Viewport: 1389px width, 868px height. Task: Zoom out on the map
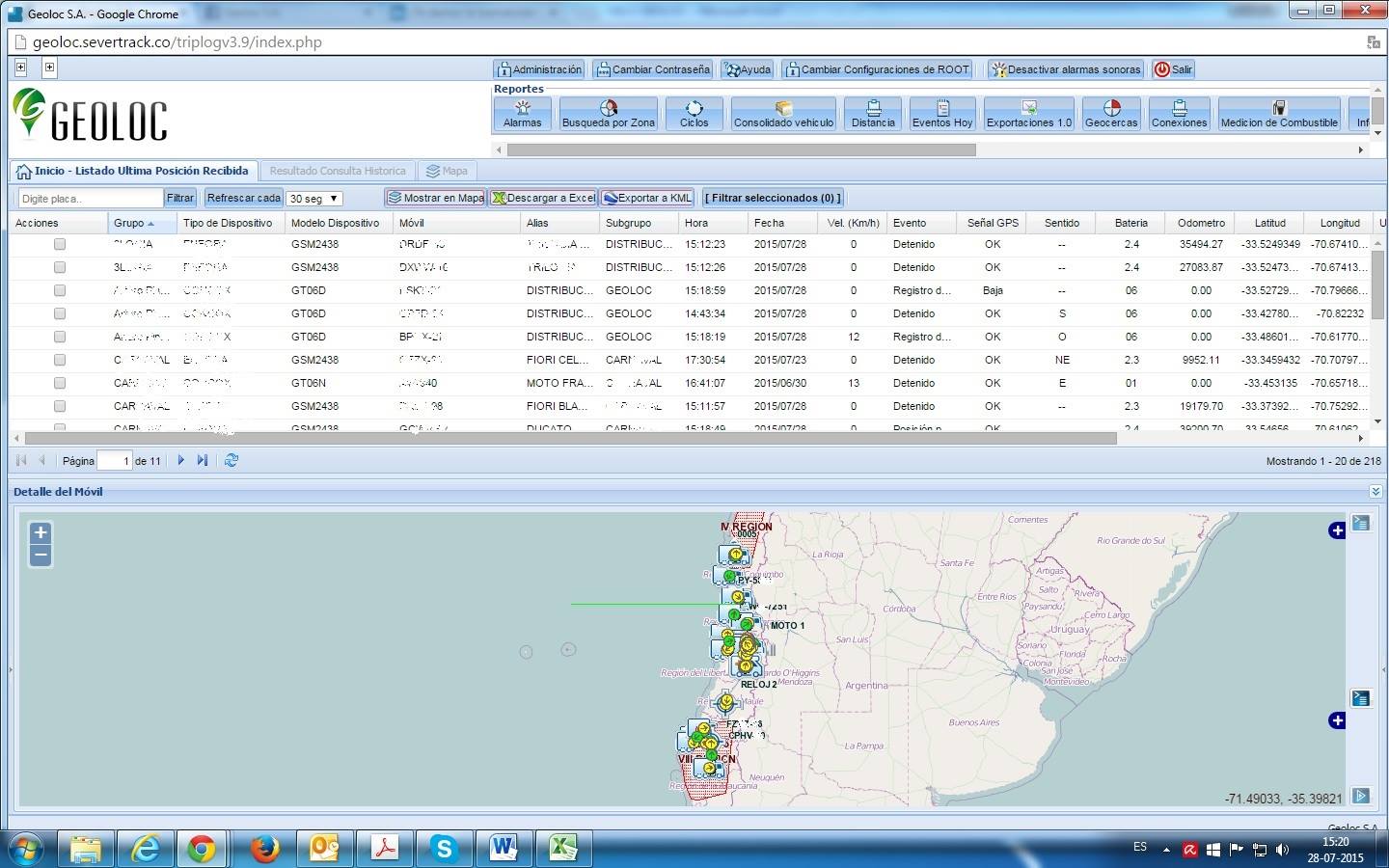[x=41, y=556]
